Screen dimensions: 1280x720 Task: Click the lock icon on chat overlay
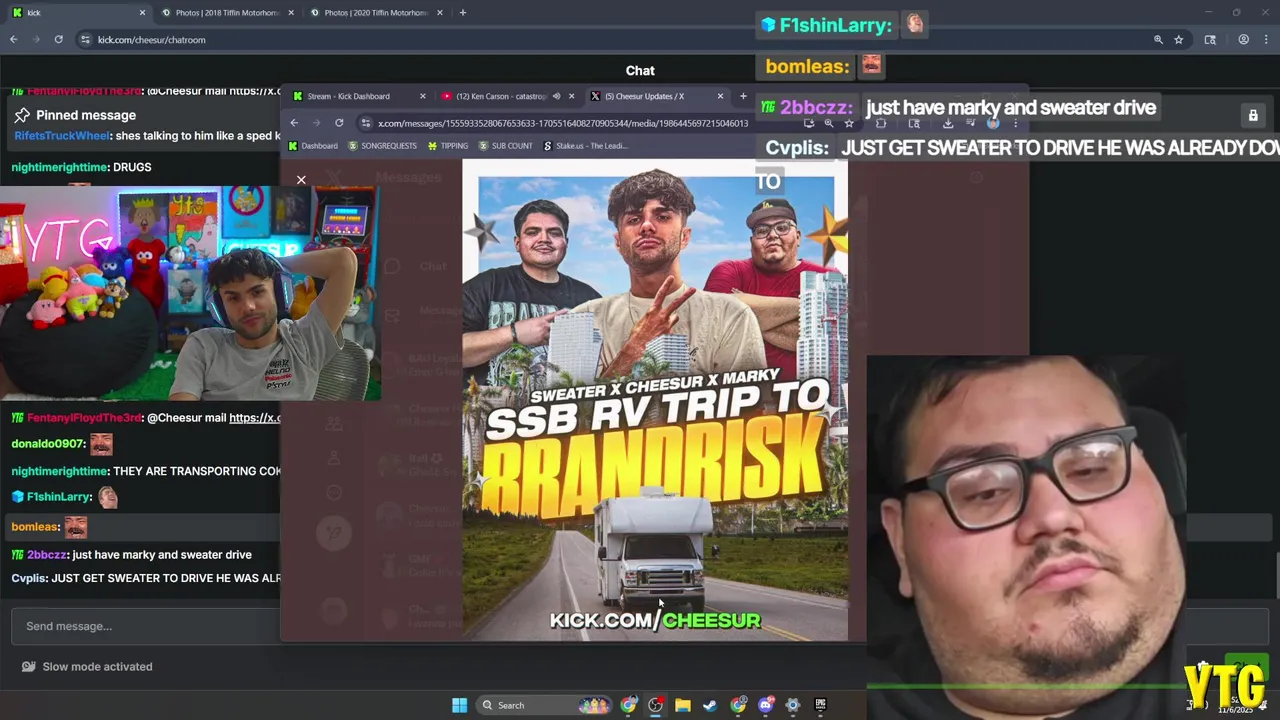[x=1253, y=116]
